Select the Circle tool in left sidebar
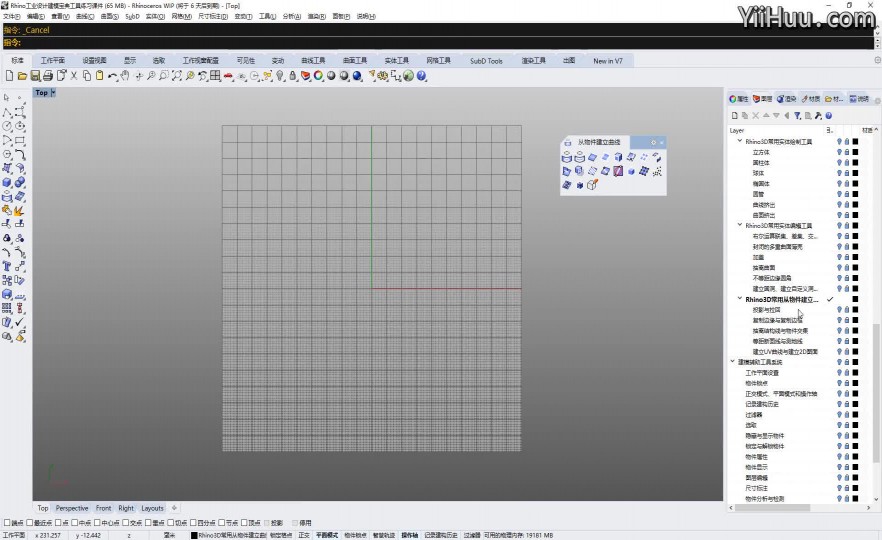The width and height of the screenshot is (882, 540). click(x=7, y=126)
